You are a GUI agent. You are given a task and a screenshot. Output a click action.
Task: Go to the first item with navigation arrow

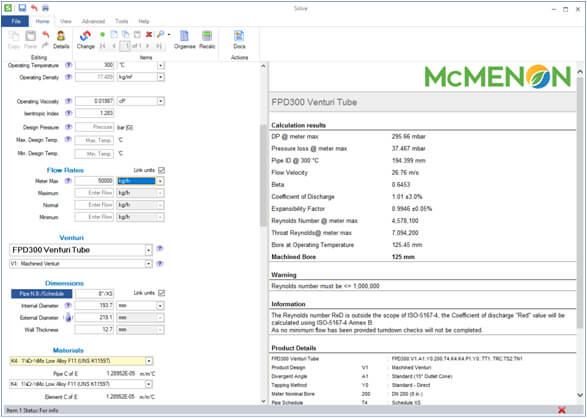click(x=102, y=46)
